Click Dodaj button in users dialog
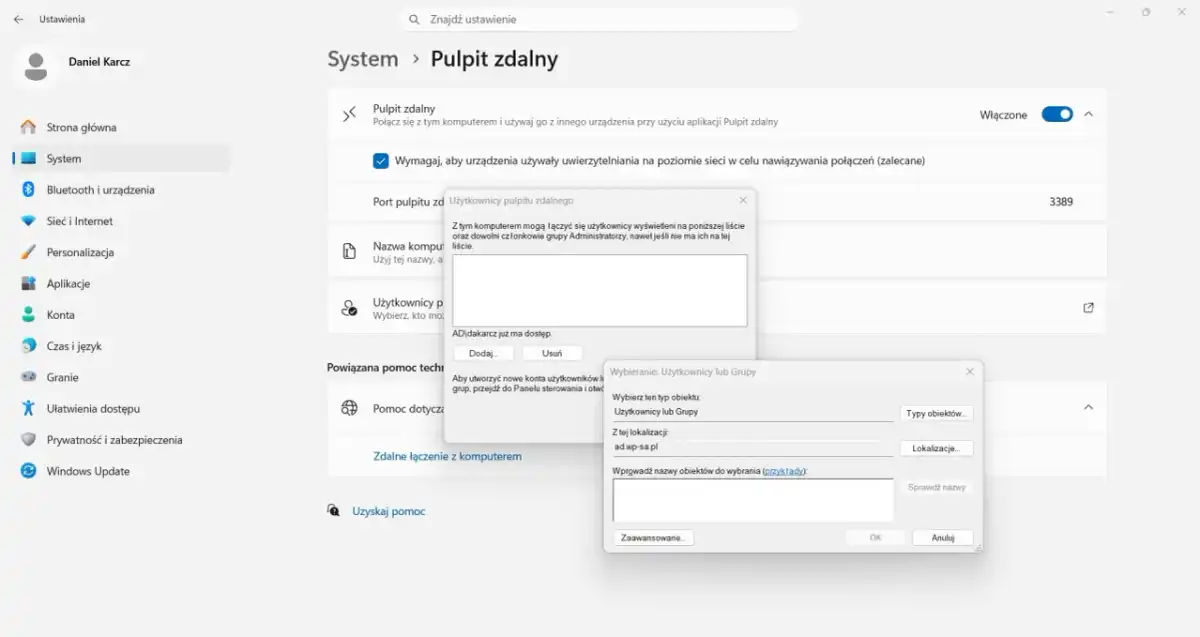Viewport: 1200px width, 637px height. [x=483, y=353]
